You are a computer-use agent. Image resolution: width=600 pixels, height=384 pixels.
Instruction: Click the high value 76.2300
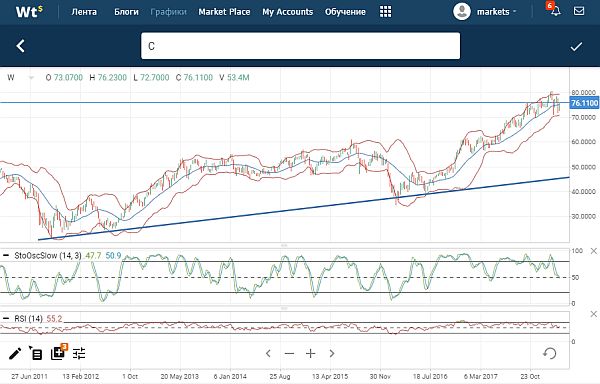point(112,78)
